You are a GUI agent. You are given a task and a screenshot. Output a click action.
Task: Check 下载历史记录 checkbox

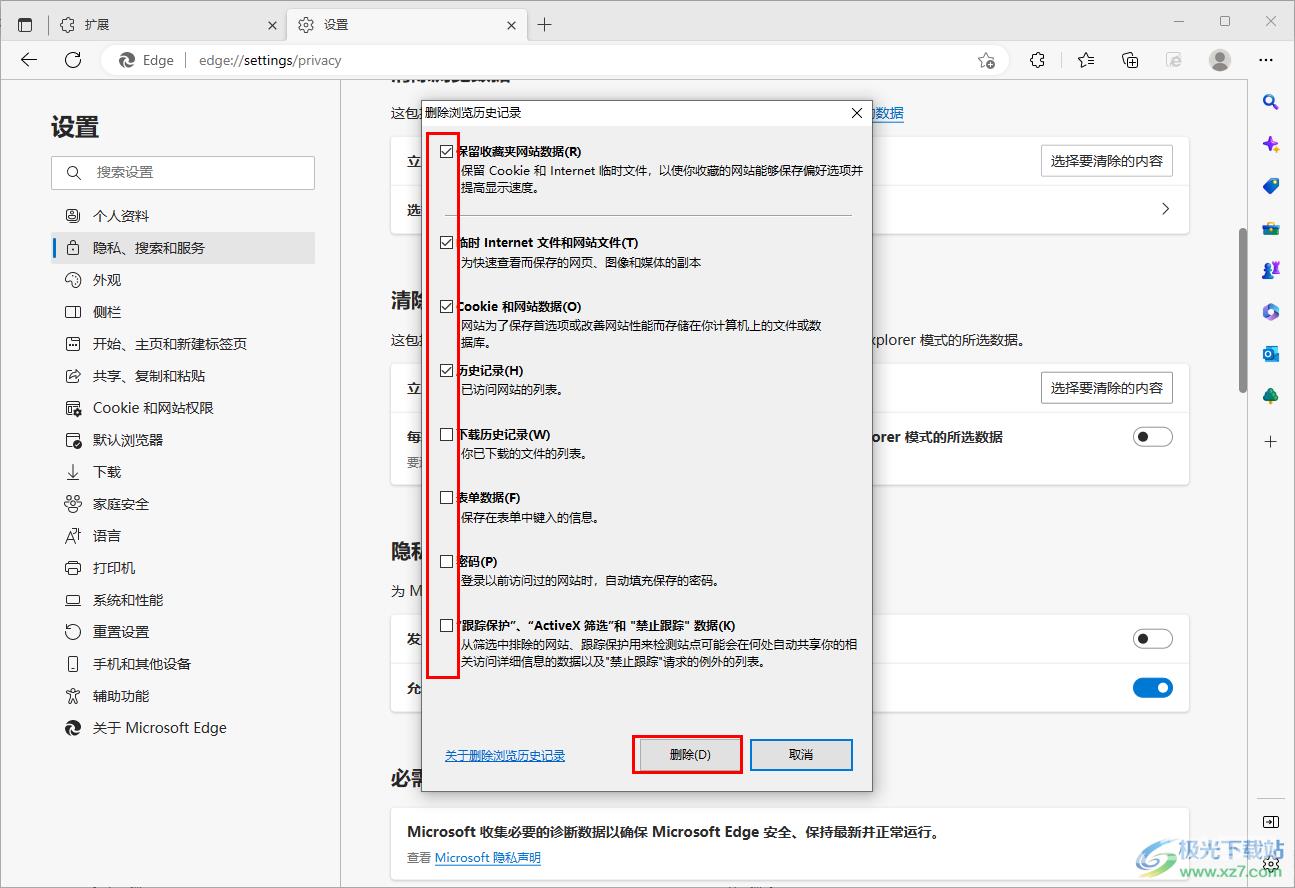pyautogui.click(x=447, y=434)
